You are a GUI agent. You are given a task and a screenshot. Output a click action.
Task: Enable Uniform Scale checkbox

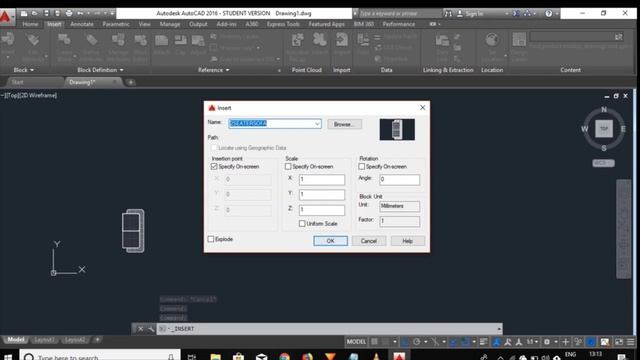(x=302, y=224)
